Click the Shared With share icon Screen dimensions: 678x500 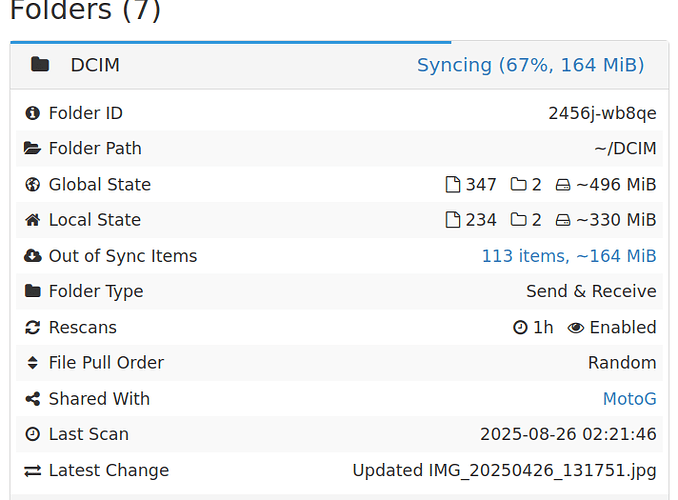[32, 399]
